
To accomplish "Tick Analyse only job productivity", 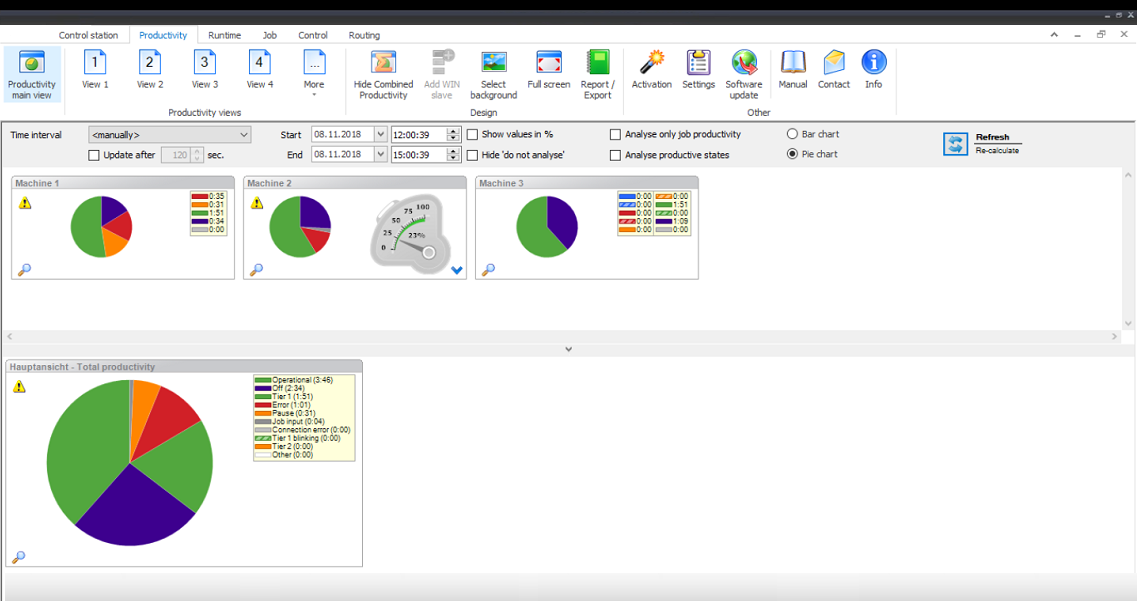I will click(616, 135).
